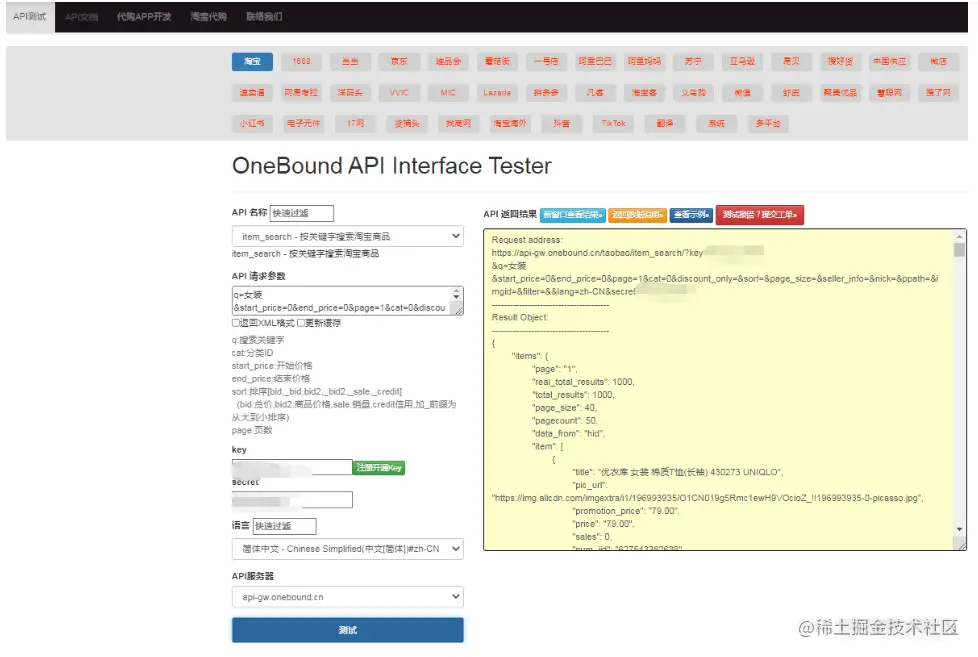Click the secret input field
Screen dimensions: 978x657
(292, 500)
